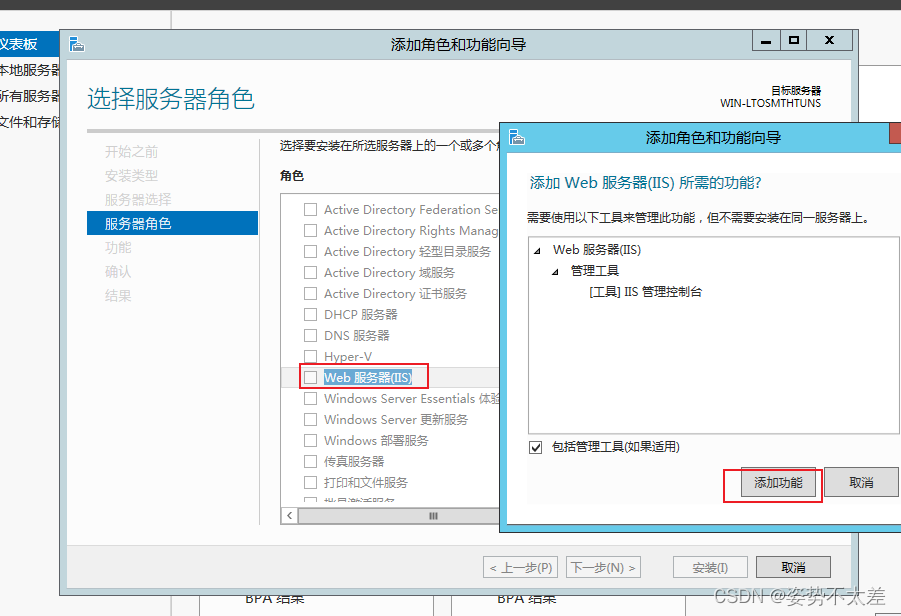Uncheck 包括管理工具(如果适用) option
This screenshot has height=616, width=901.
(x=536, y=447)
